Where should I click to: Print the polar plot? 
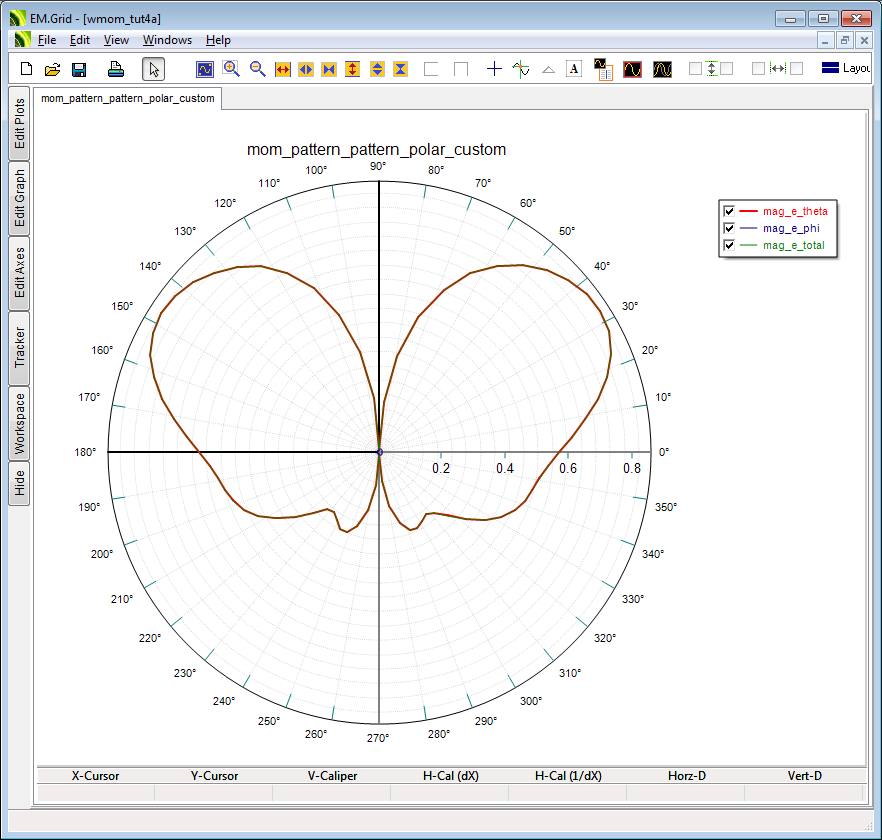coord(116,69)
